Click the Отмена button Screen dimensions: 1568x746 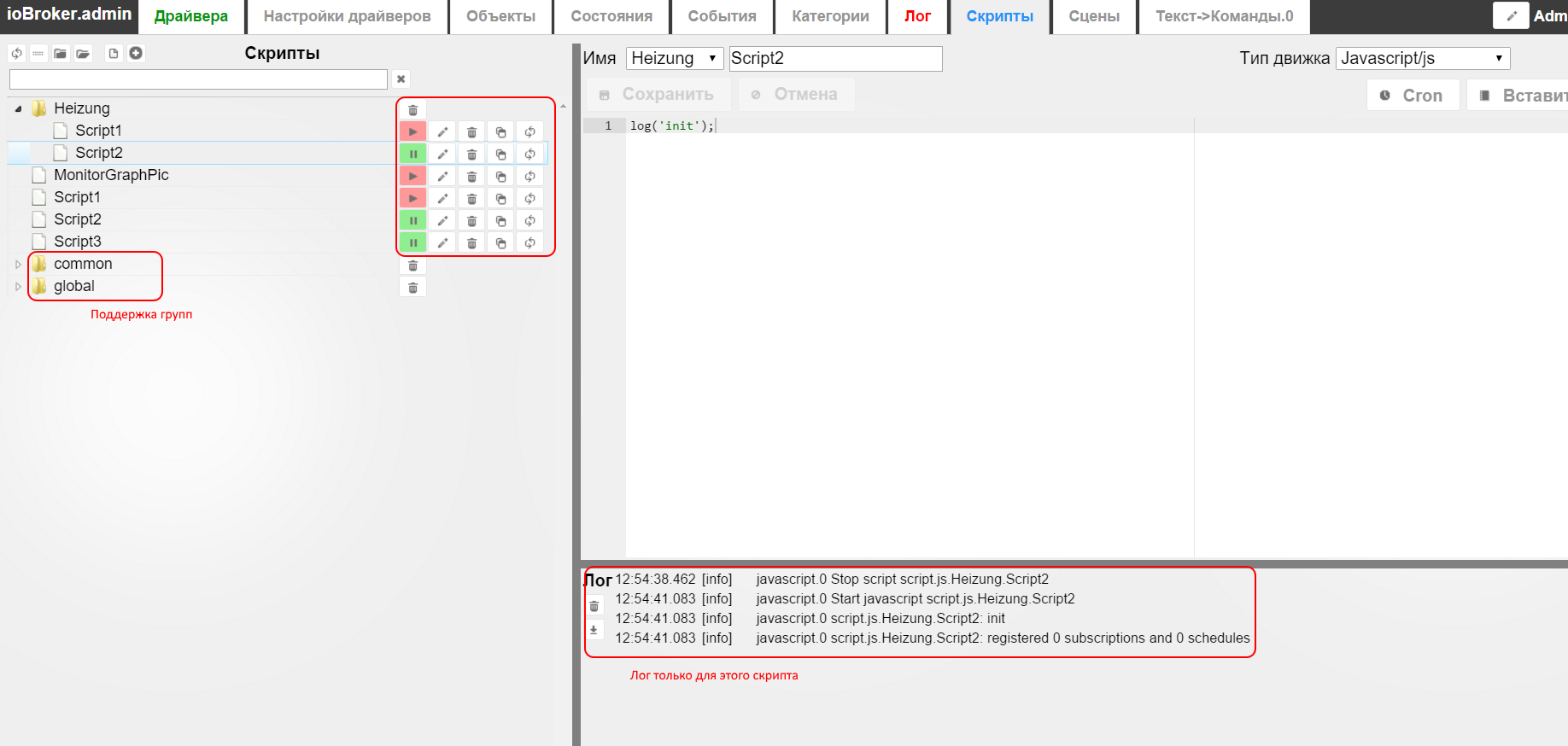click(795, 94)
